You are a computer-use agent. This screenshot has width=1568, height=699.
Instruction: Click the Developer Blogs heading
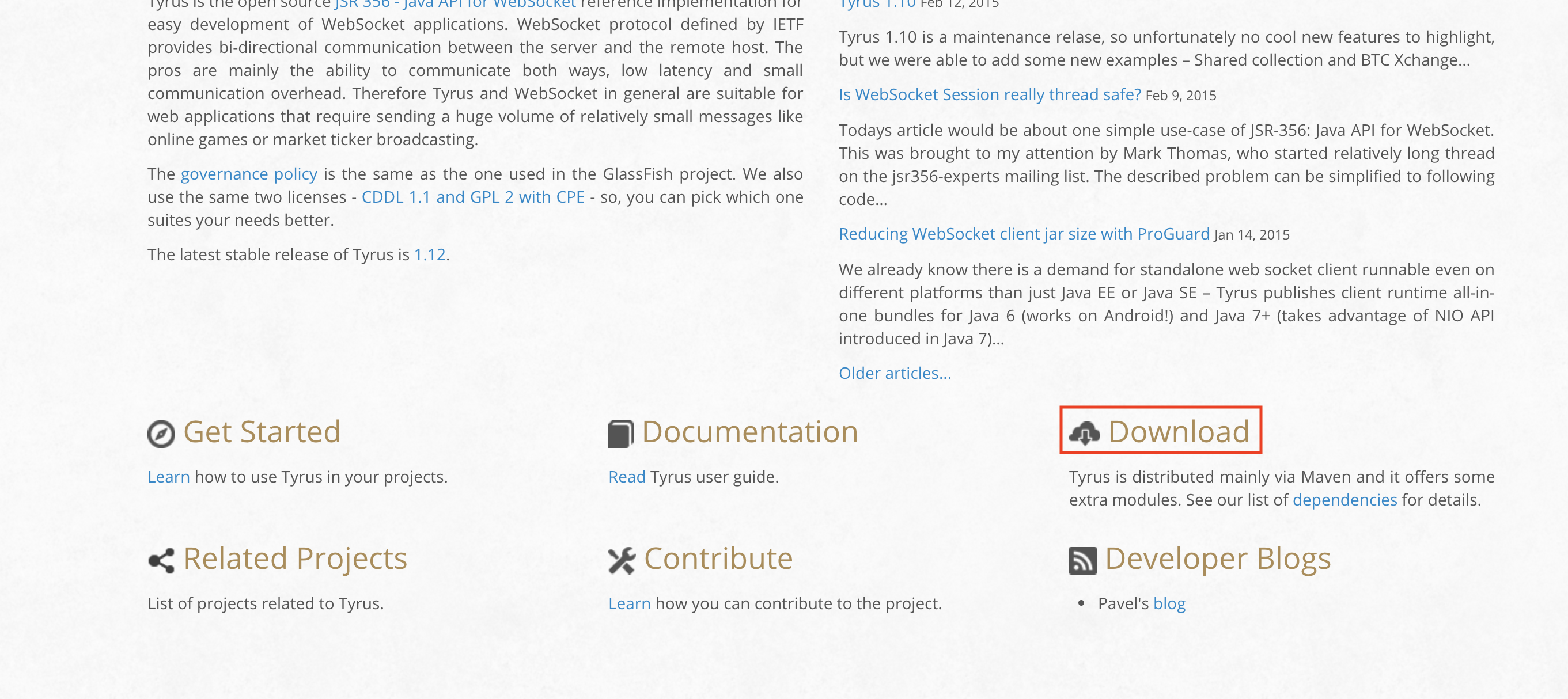point(1218,559)
